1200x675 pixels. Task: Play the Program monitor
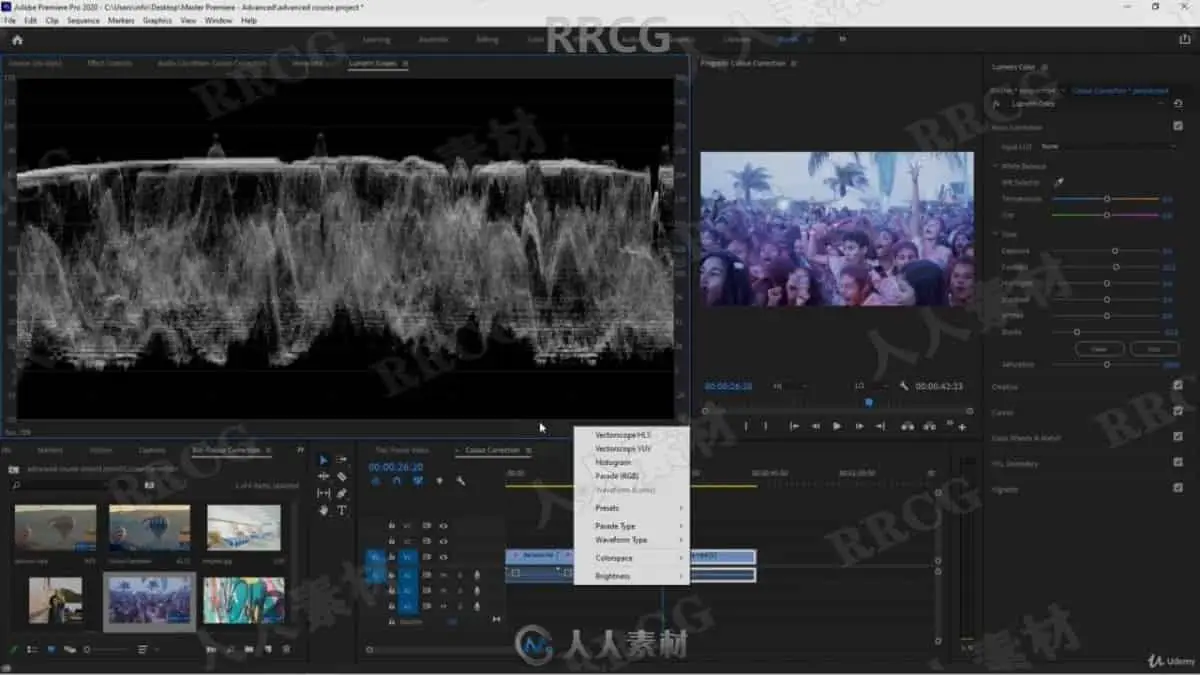click(x=837, y=426)
